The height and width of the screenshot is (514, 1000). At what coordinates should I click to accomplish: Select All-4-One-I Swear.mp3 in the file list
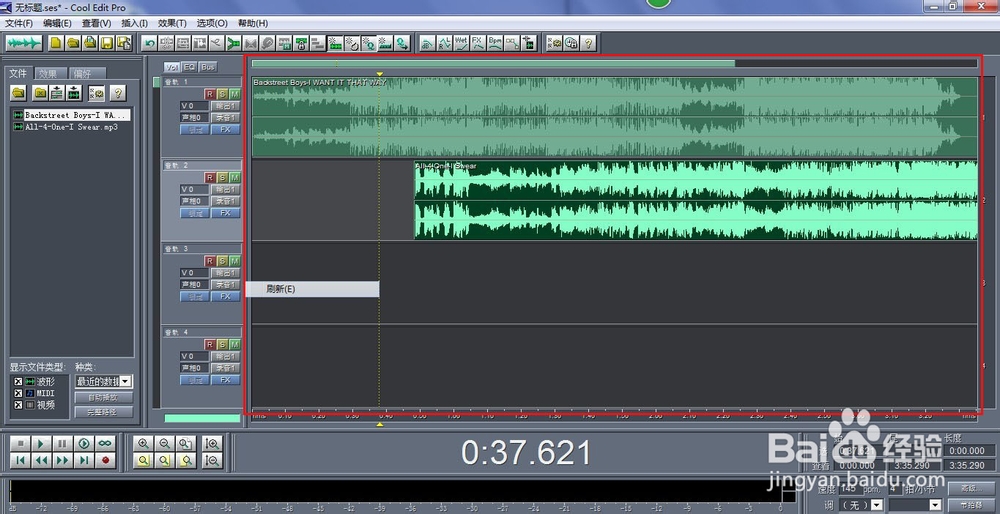click(x=66, y=127)
